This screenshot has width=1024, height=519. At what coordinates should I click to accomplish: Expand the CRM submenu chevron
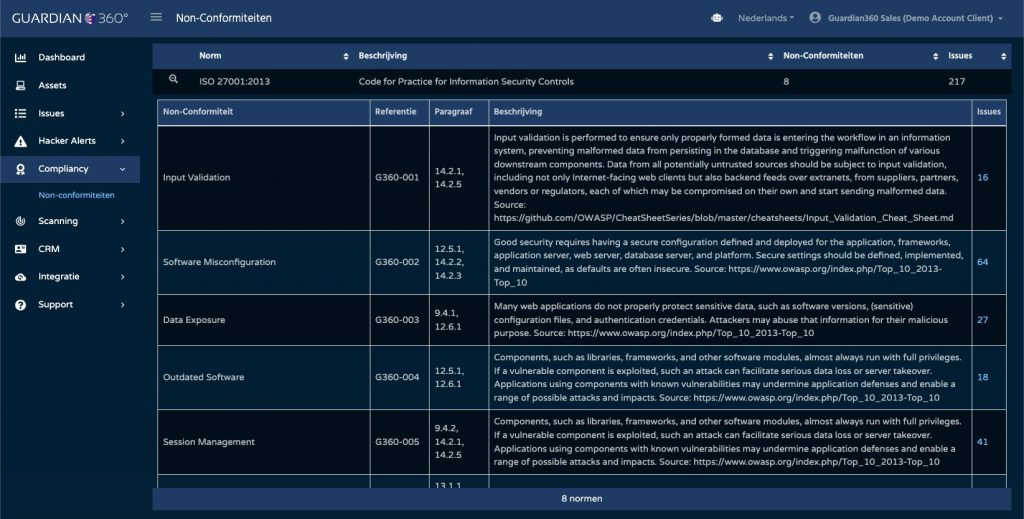(122, 249)
